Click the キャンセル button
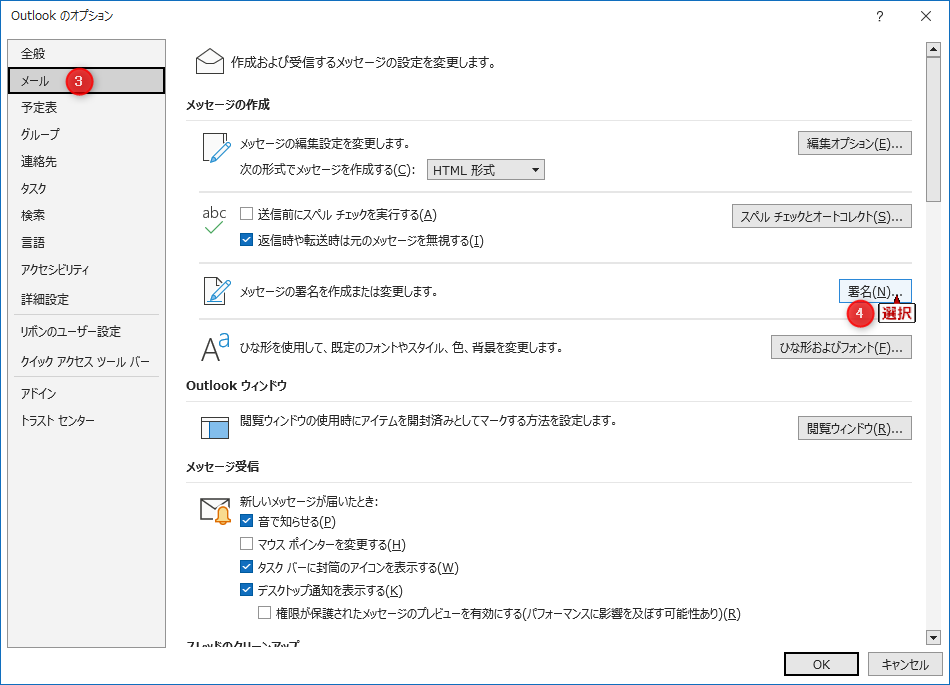The width and height of the screenshot is (950, 685). coord(905,664)
